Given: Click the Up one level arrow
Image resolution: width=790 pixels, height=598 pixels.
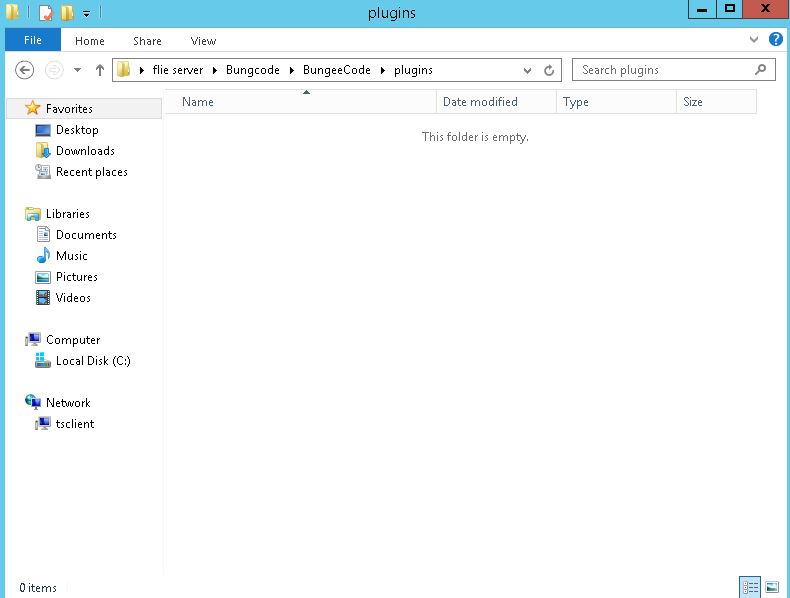Looking at the screenshot, I should coord(99,70).
